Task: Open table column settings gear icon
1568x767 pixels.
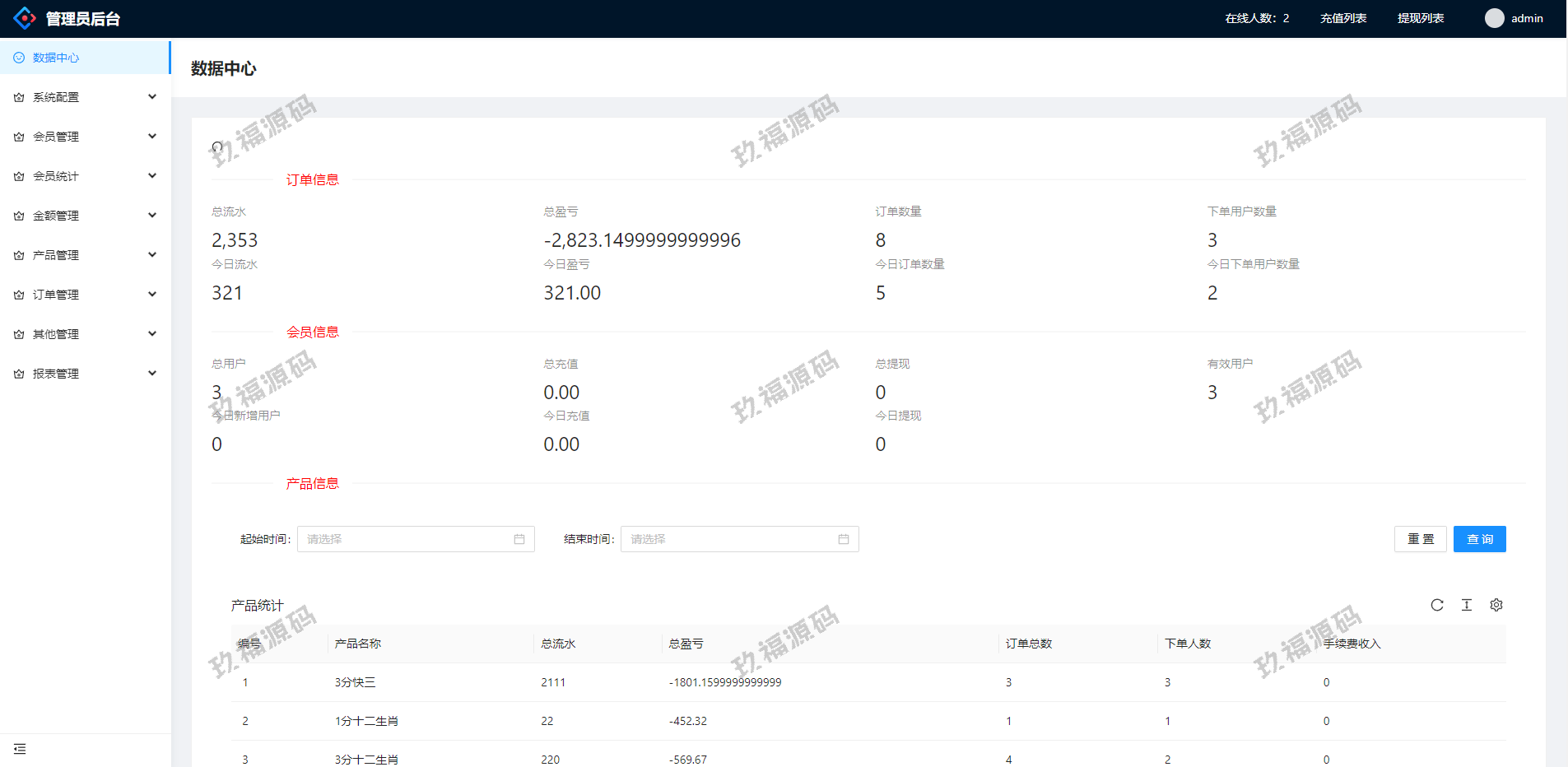Action: coord(1496,605)
